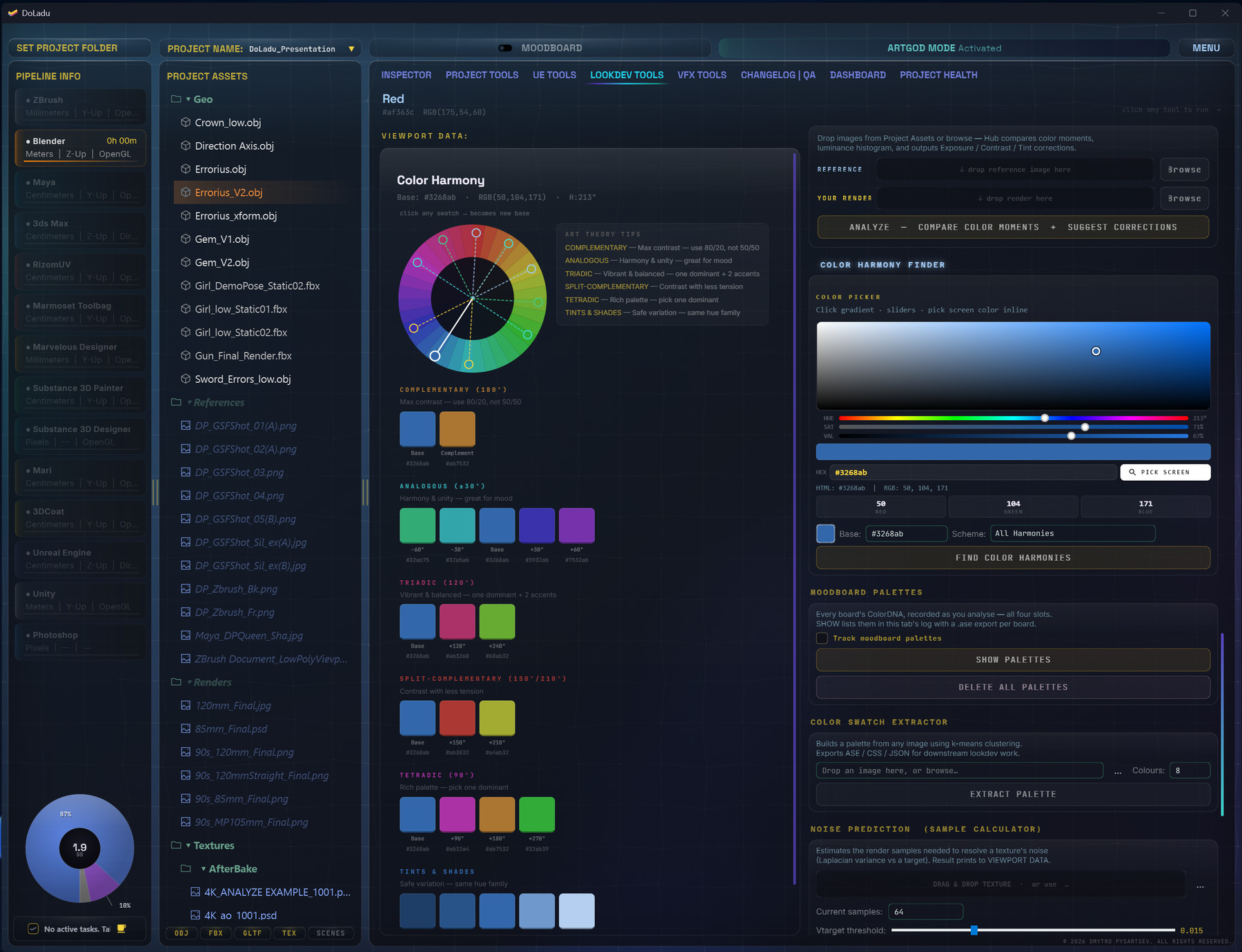Click Find Color Harmonies button
1242x952 pixels.
1013,557
